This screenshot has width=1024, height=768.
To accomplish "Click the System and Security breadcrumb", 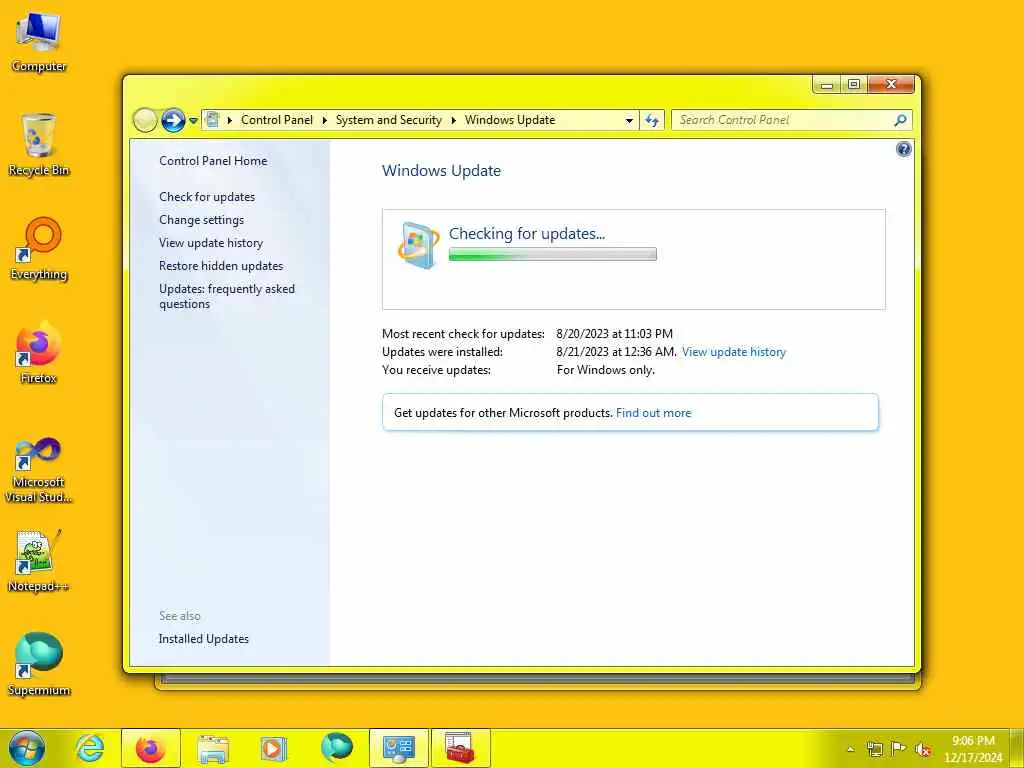I will (389, 120).
